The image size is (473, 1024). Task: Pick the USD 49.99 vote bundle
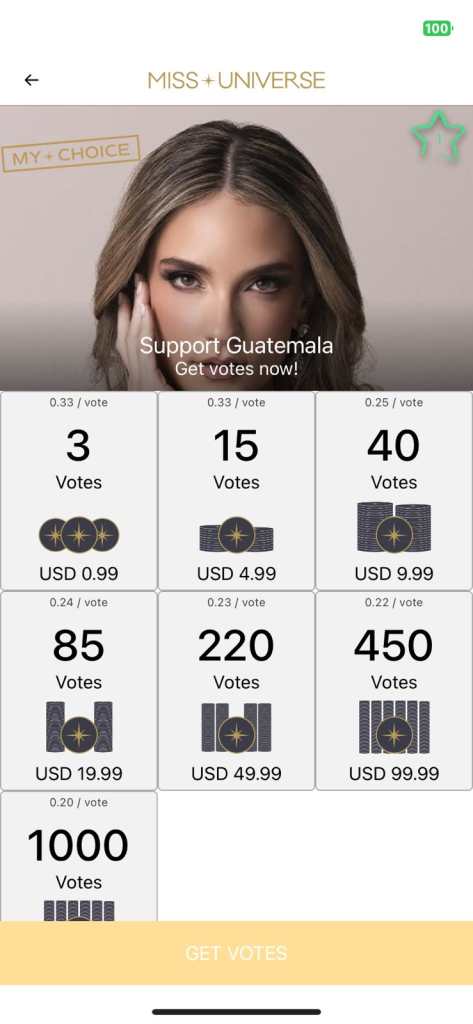(236, 691)
